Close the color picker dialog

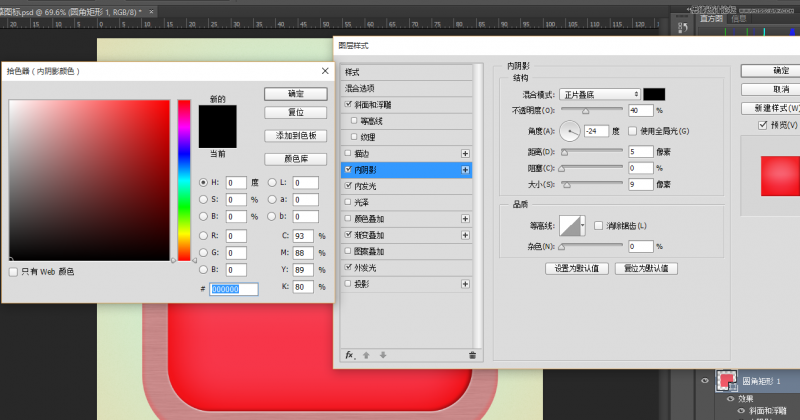325,71
